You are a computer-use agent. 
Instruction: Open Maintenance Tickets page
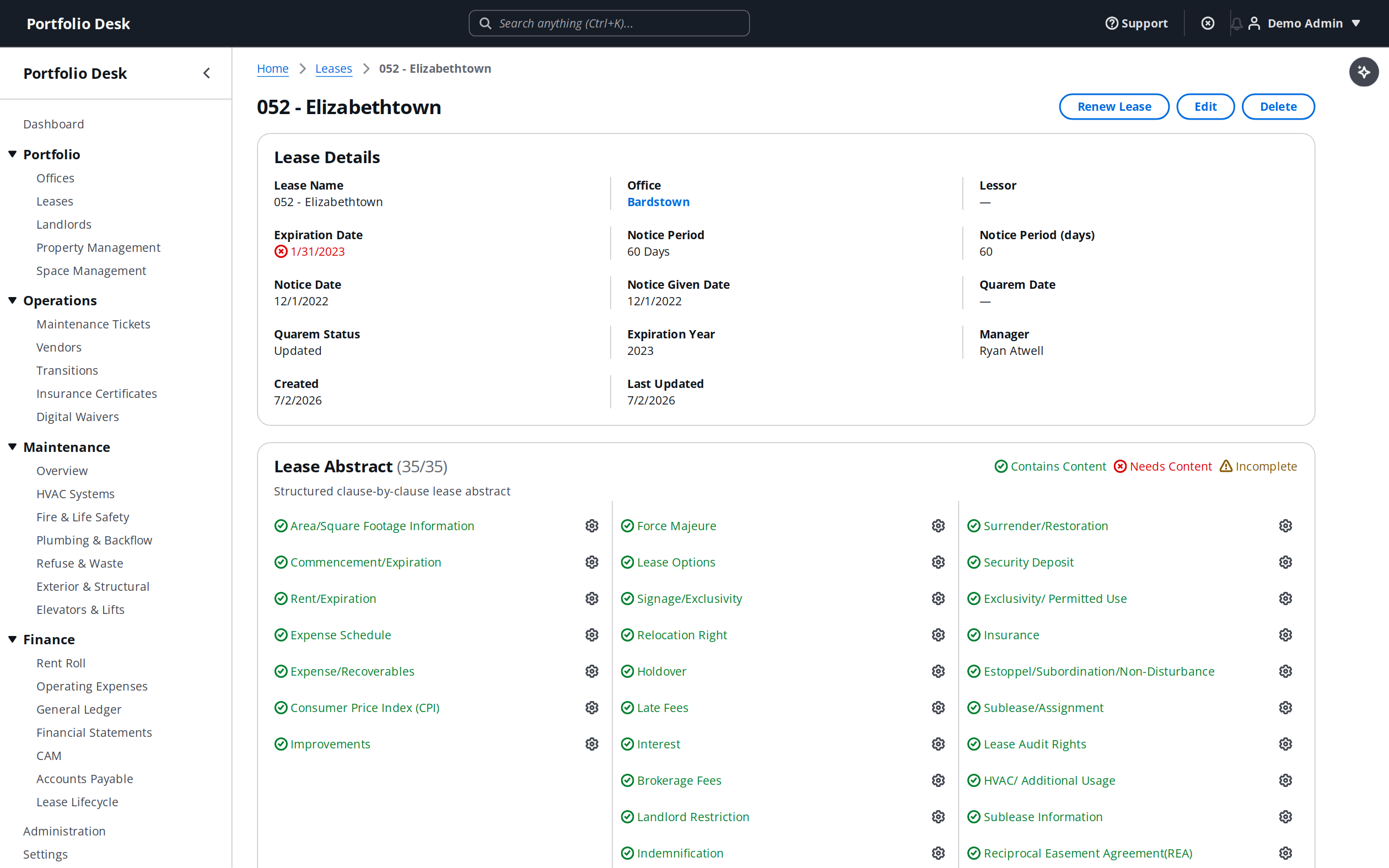93,324
